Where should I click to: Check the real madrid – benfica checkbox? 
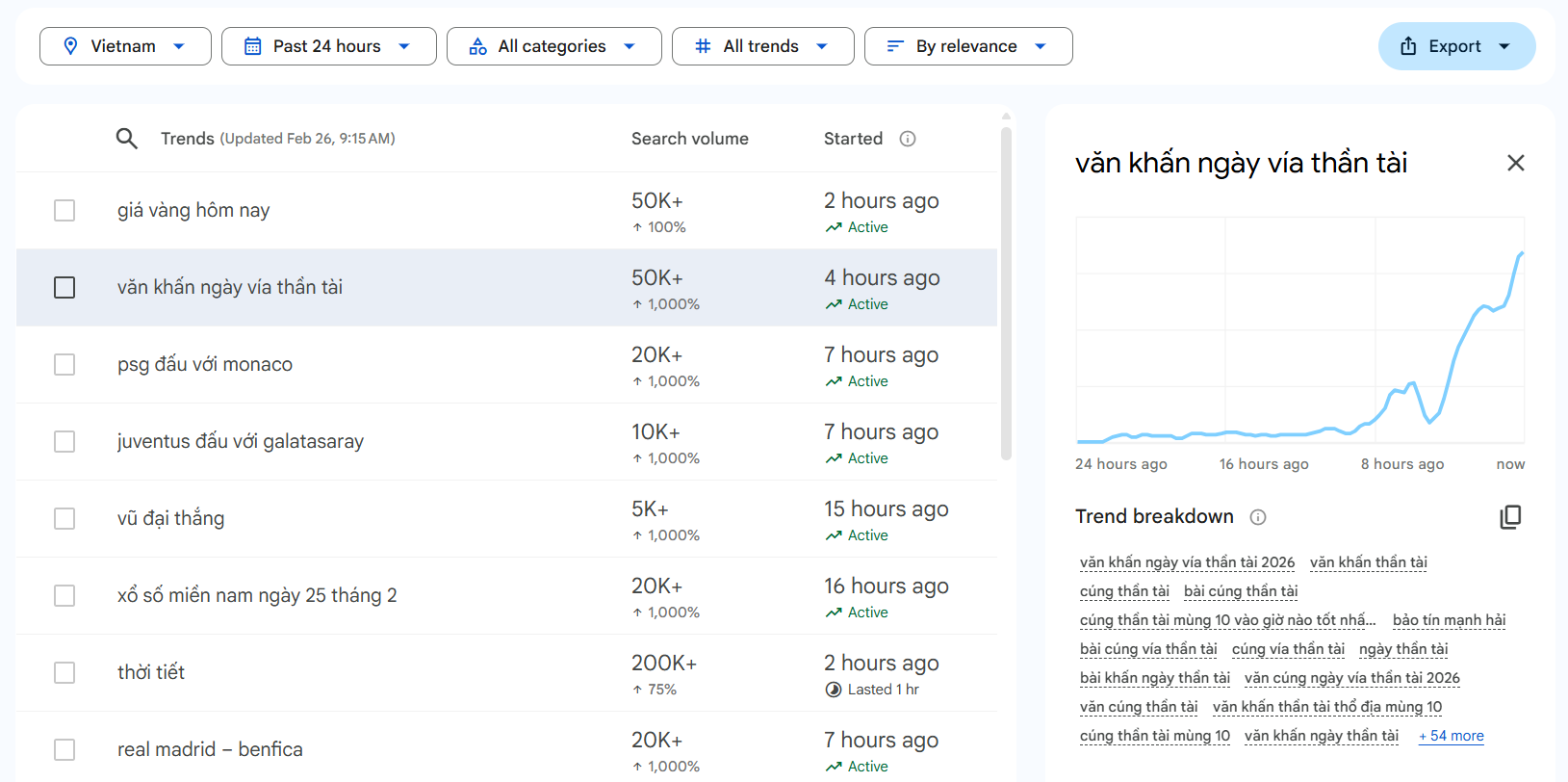point(64,749)
